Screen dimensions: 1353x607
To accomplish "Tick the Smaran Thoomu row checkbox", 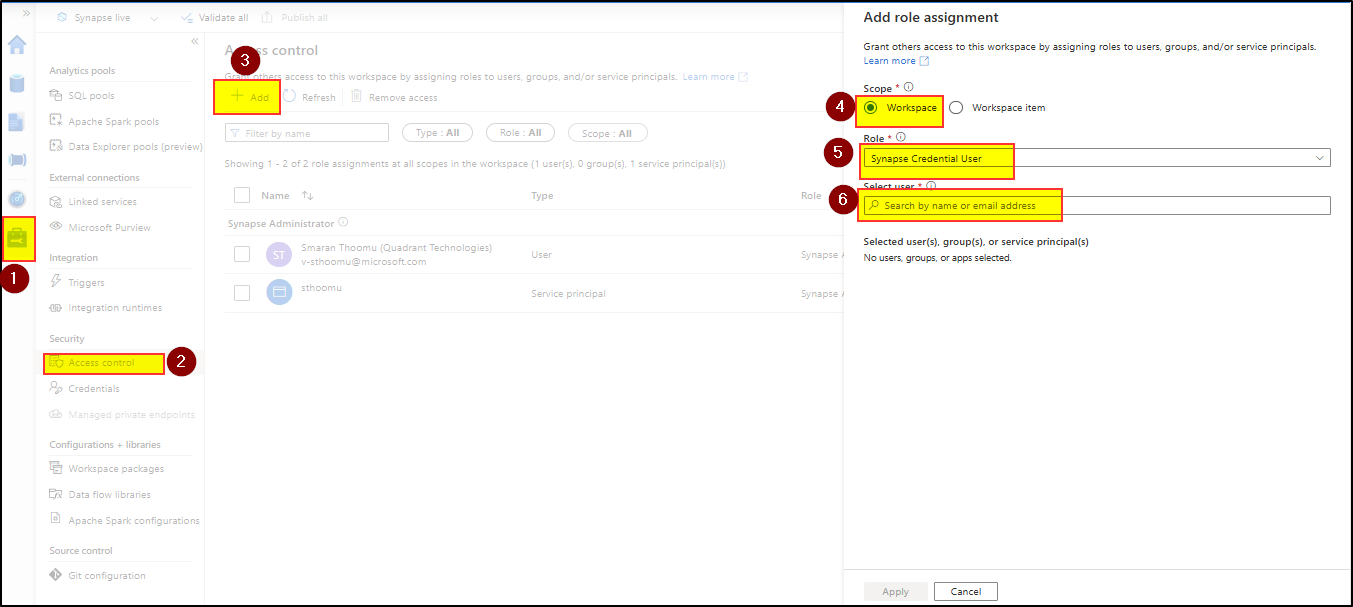I will pyautogui.click(x=241, y=254).
